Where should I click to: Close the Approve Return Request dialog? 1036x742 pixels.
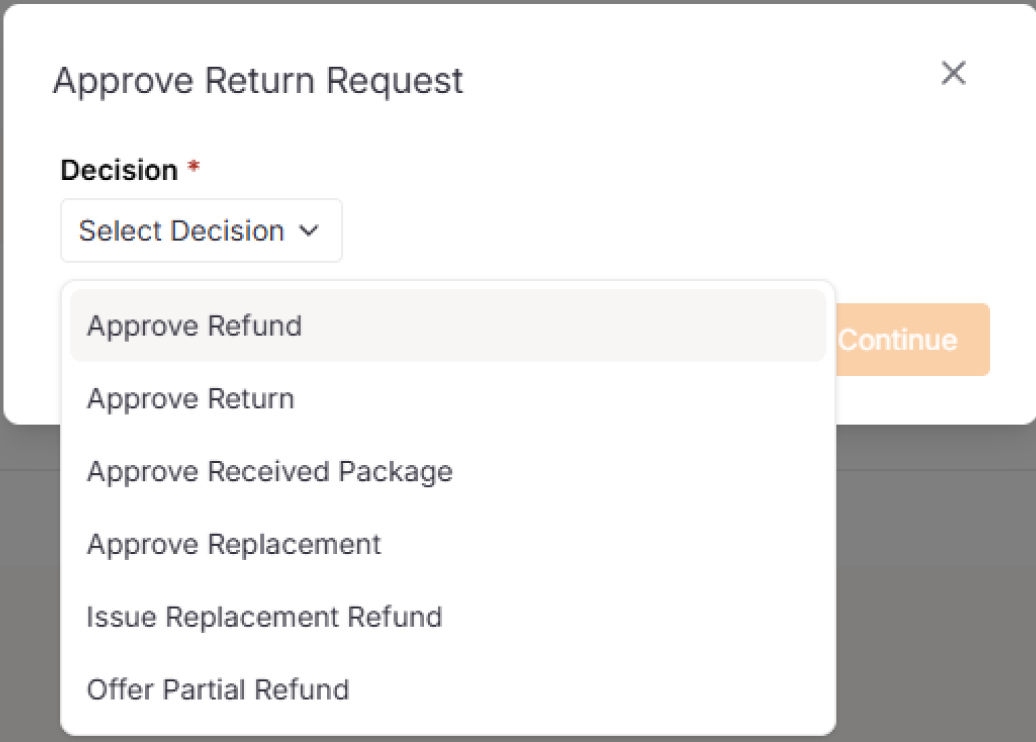pos(953,73)
